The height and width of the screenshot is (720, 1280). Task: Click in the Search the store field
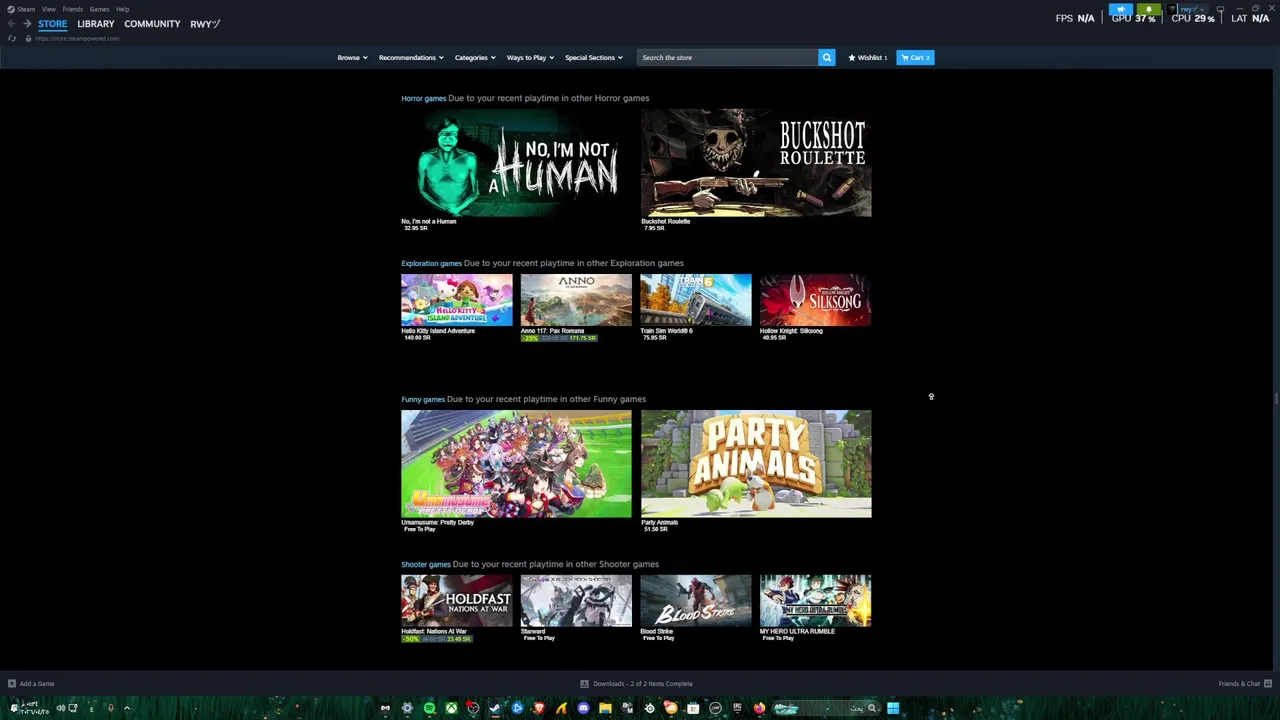tap(728, 57)
